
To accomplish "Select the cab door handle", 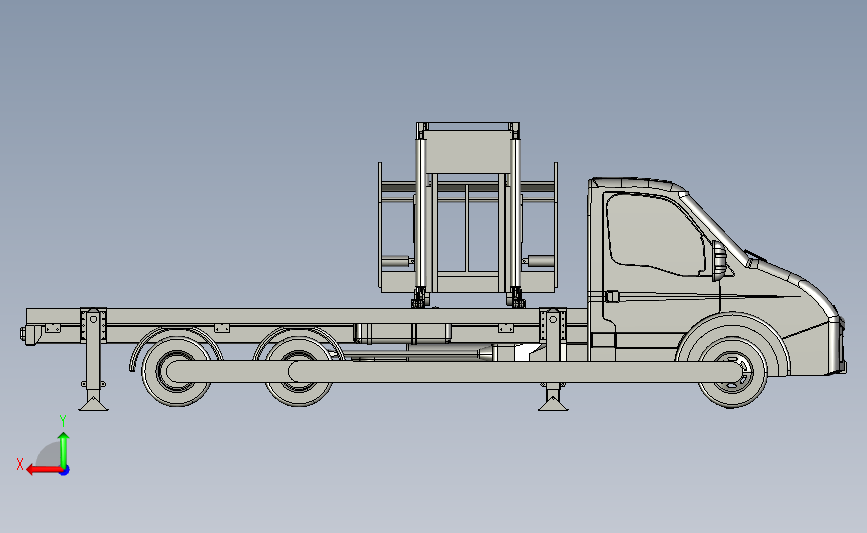I will [x=611, y=296].
